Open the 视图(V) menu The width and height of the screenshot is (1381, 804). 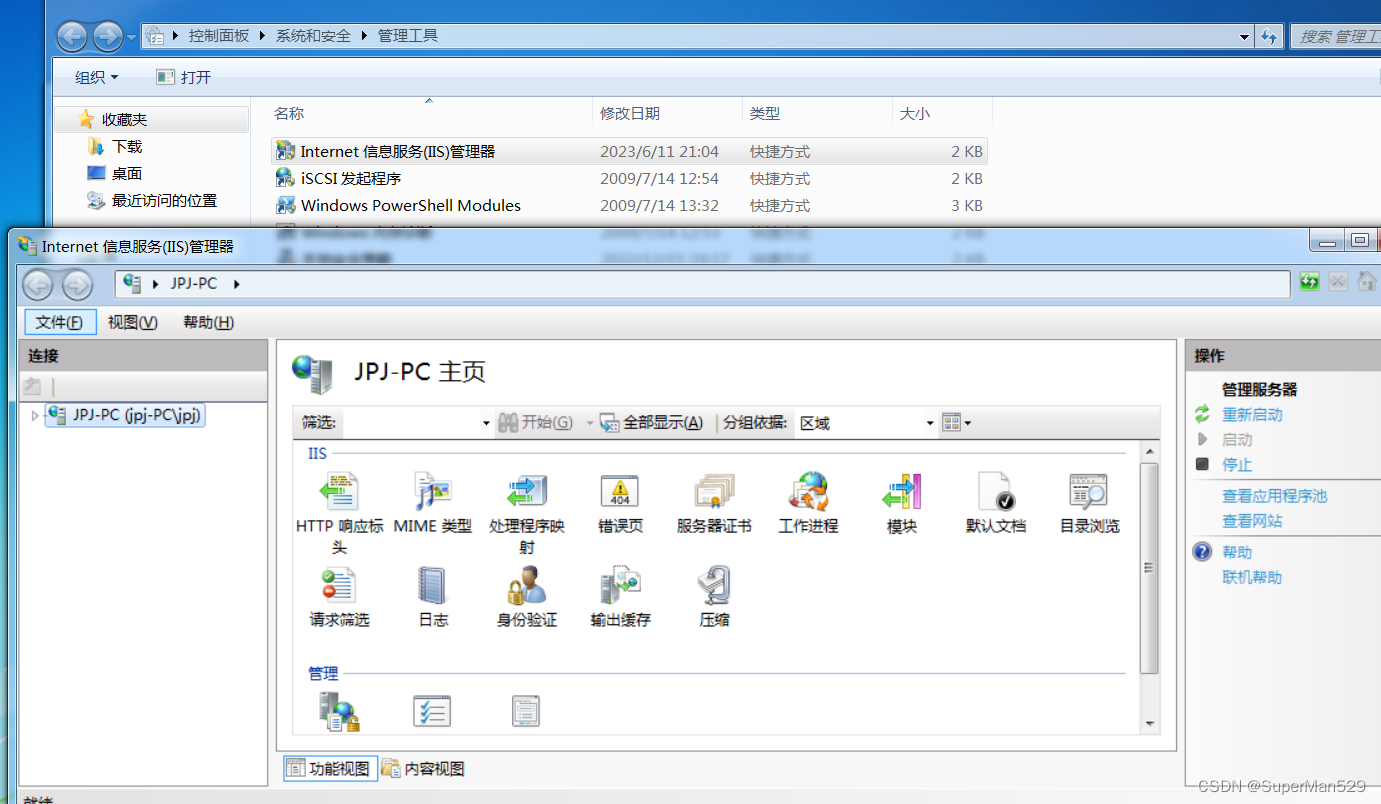133,322
